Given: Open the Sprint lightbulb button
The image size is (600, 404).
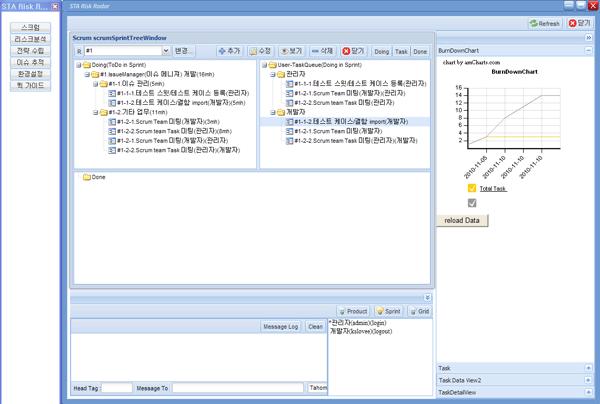Looking at the screenshot, I should [388, 312].
